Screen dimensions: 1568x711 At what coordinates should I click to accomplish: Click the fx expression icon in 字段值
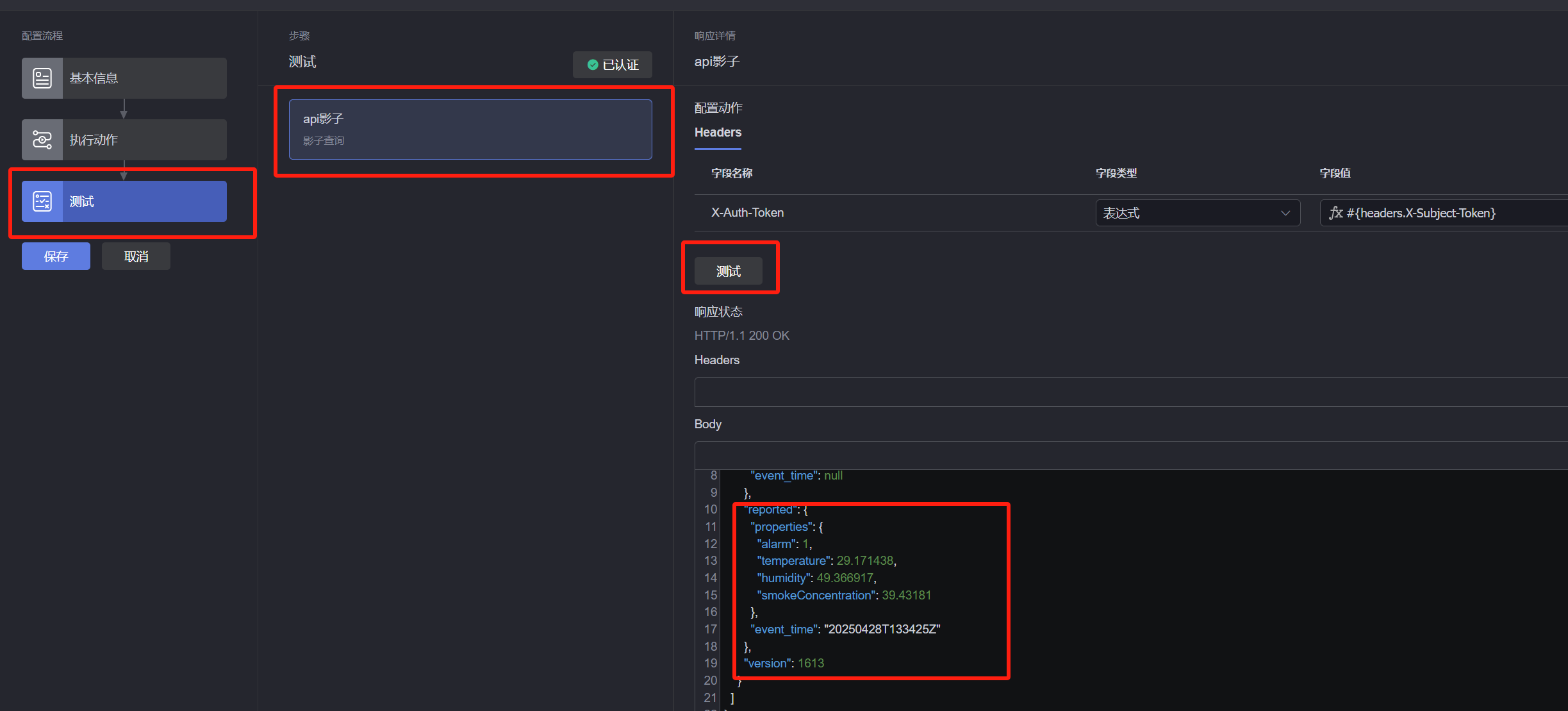[x=1335, y=213]
